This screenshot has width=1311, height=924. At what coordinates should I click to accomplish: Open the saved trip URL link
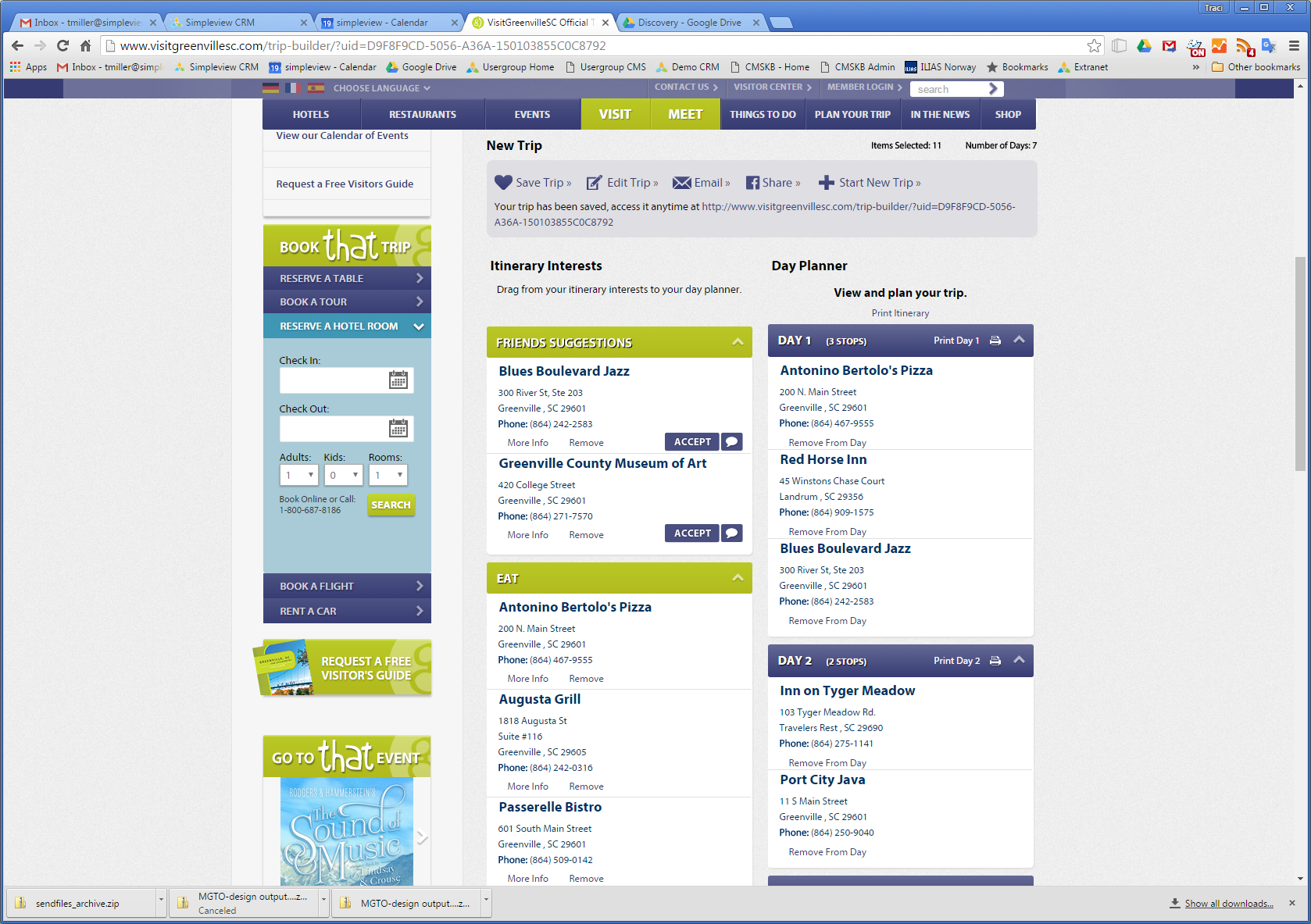pyautogui.click(x=755, y=214)
